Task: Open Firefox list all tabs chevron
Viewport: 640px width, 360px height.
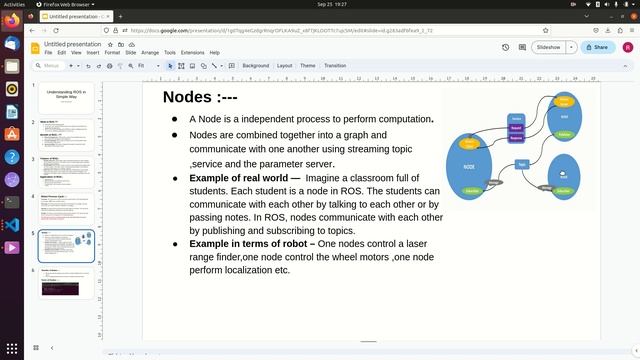Action: tap(587, 16)
